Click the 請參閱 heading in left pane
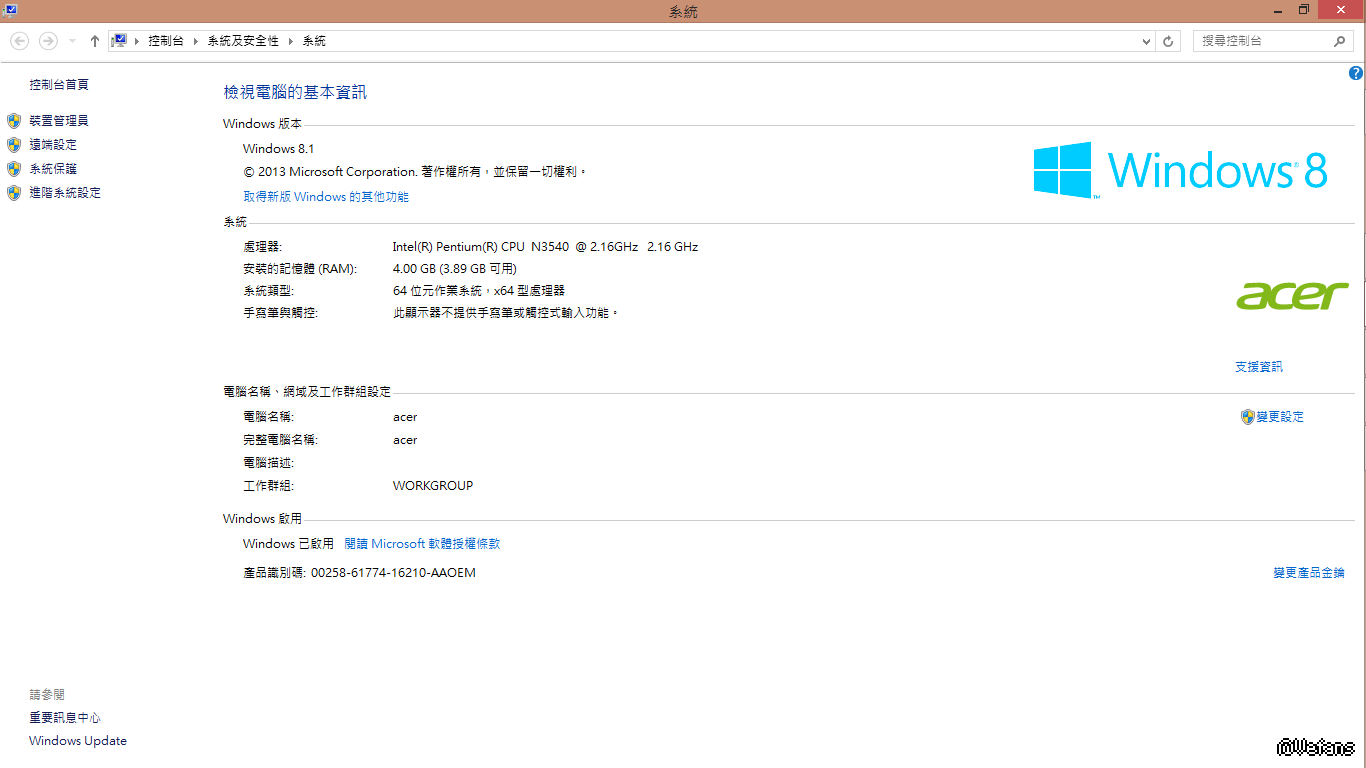This screenshot has width=1366, height=768. (x=47, y=694)
